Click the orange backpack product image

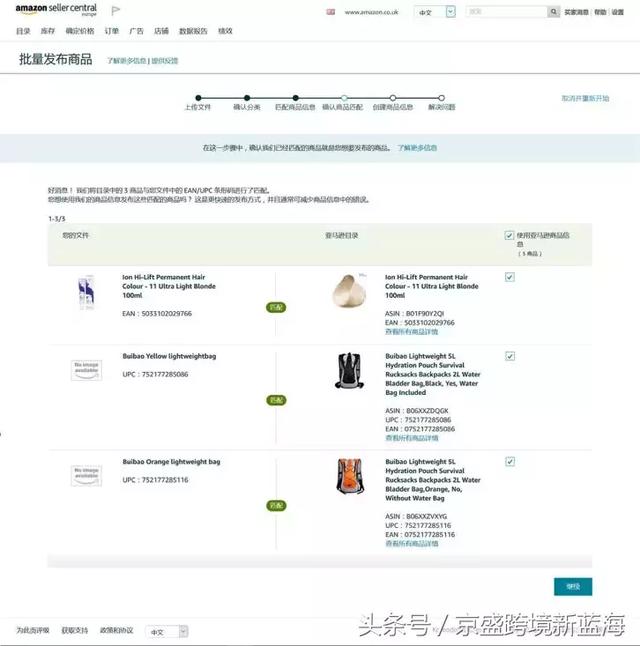(x=350, y=476)
